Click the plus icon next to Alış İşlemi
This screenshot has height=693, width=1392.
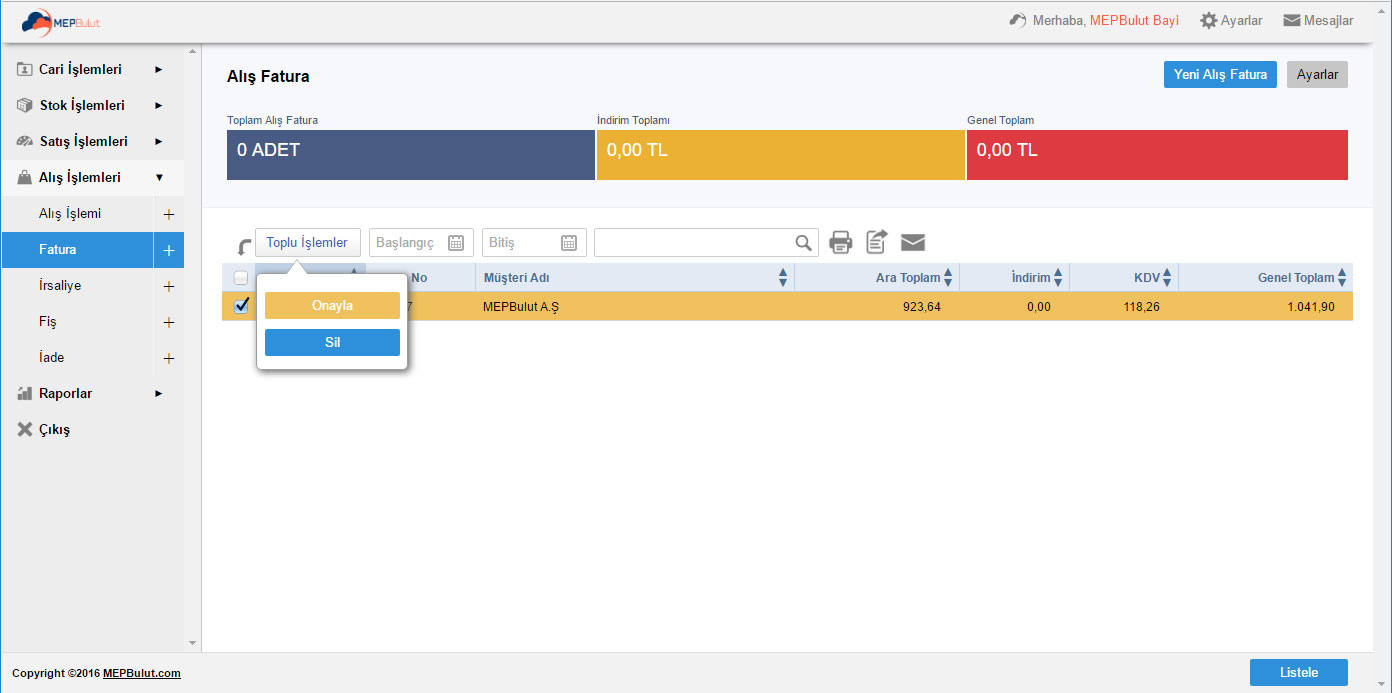coord(168,214)
